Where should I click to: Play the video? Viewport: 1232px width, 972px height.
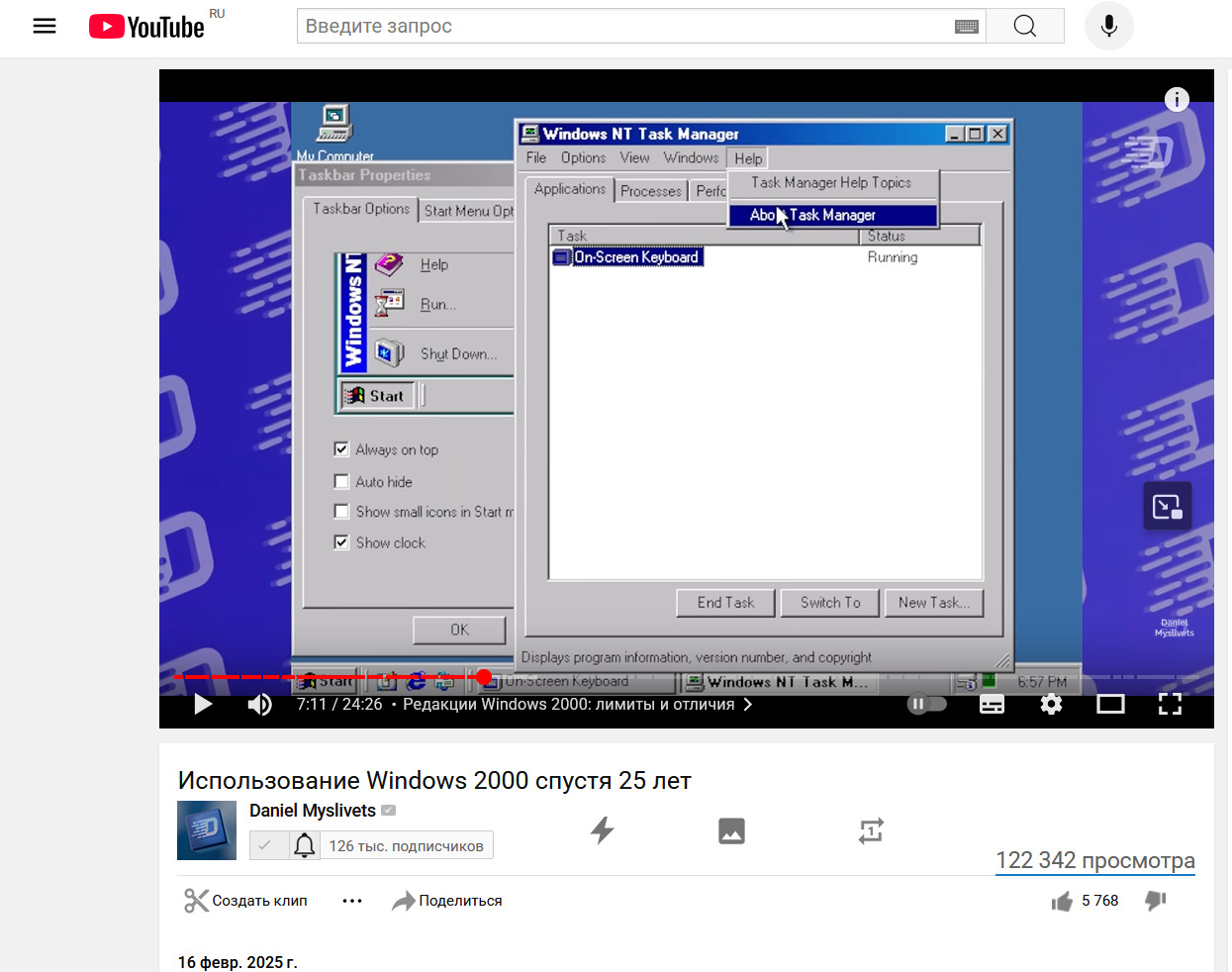(x=203, y=704)
